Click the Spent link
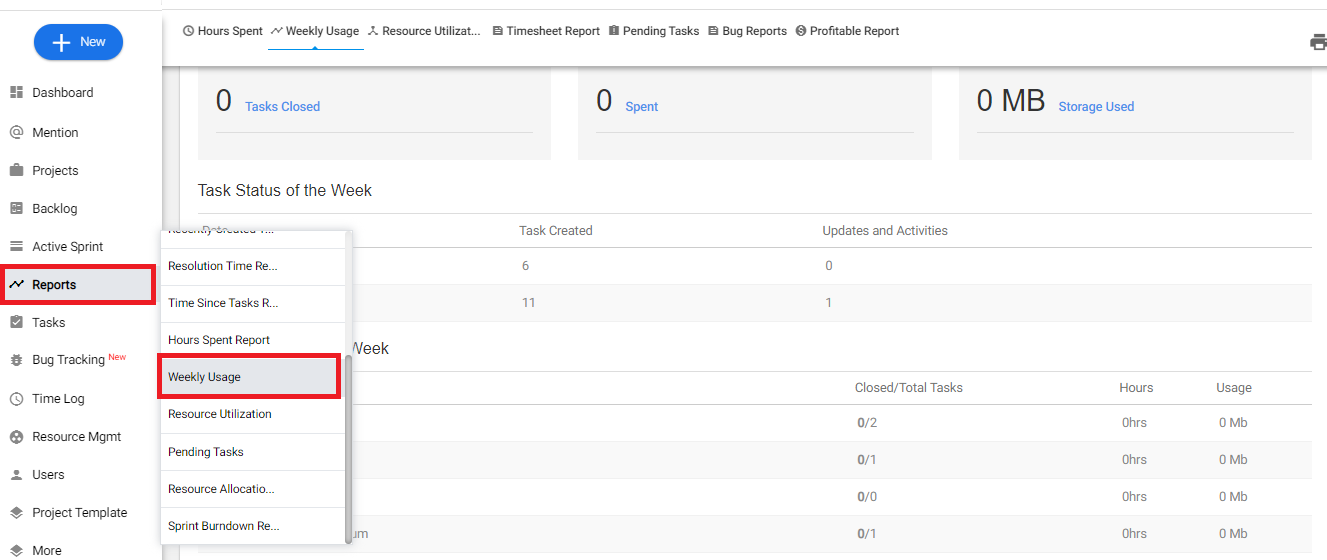This screenshot has height=560, width=1327. click(x=642, y=107)
